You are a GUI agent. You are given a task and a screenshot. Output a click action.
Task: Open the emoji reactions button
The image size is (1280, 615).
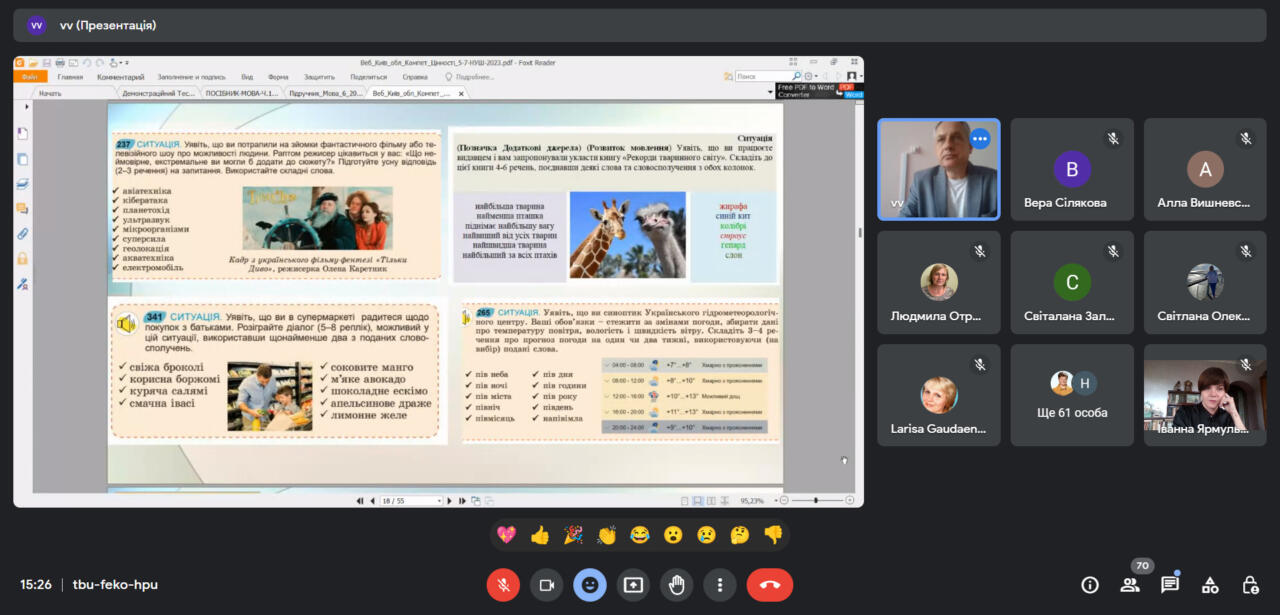coord(590,585)
